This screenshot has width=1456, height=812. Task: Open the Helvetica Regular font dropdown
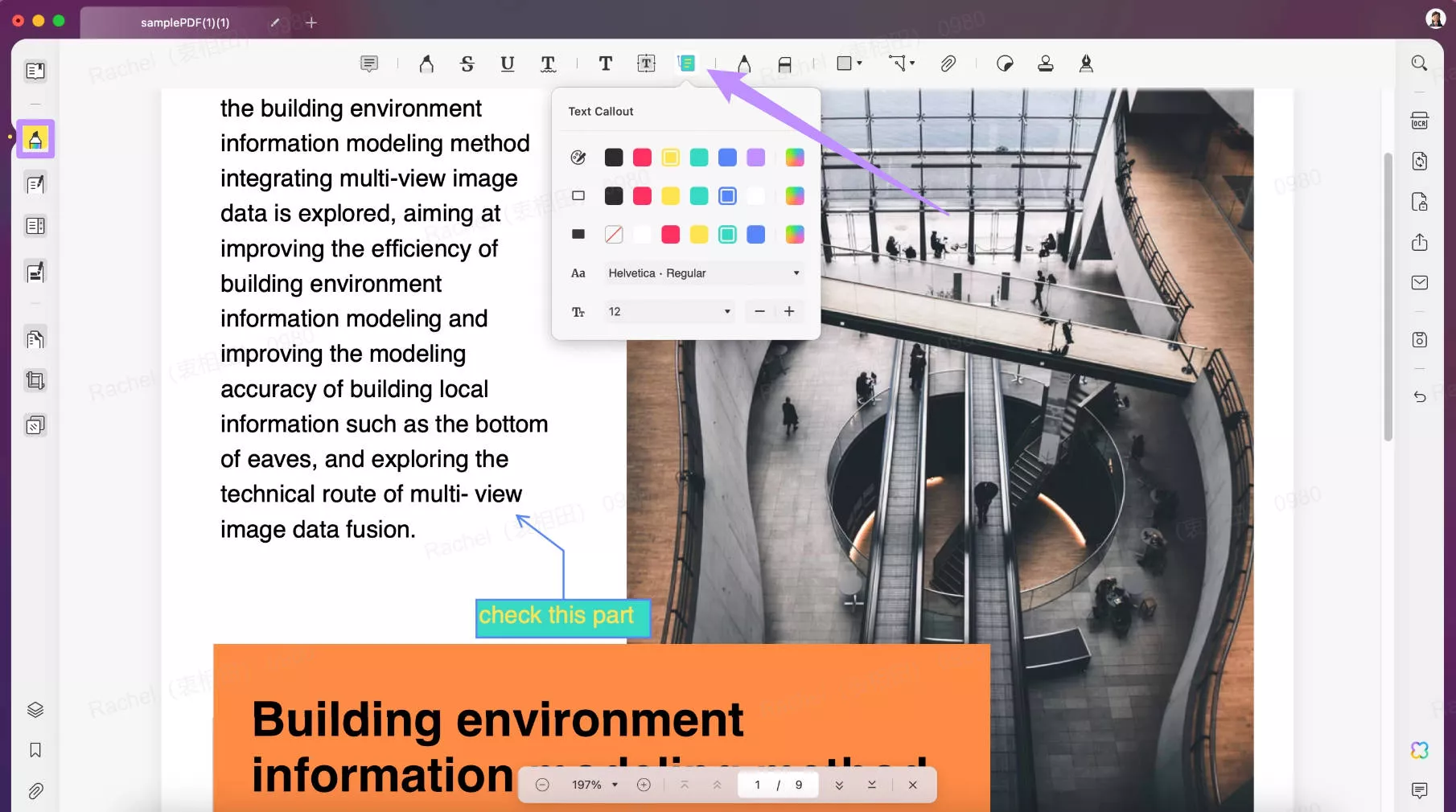703,273
